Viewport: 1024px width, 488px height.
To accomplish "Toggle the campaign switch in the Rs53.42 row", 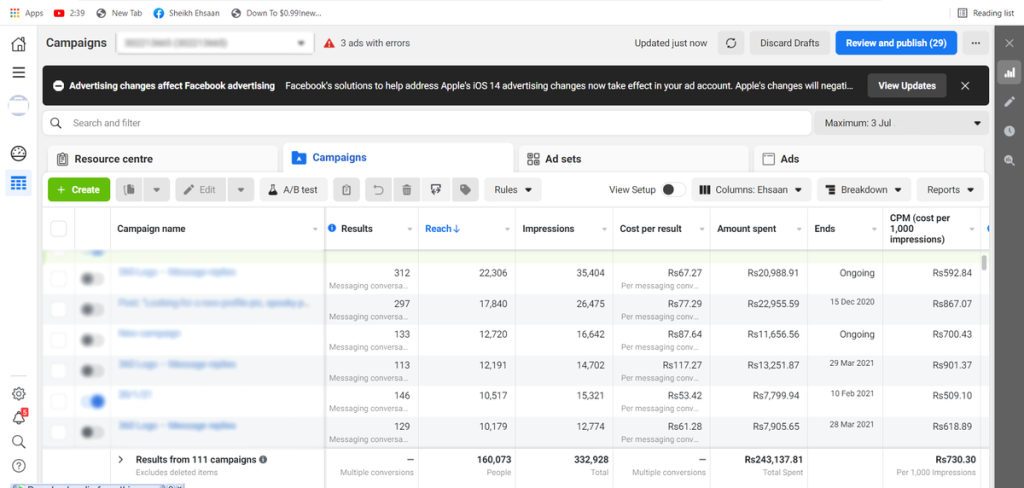I will [x=92, y=402].
